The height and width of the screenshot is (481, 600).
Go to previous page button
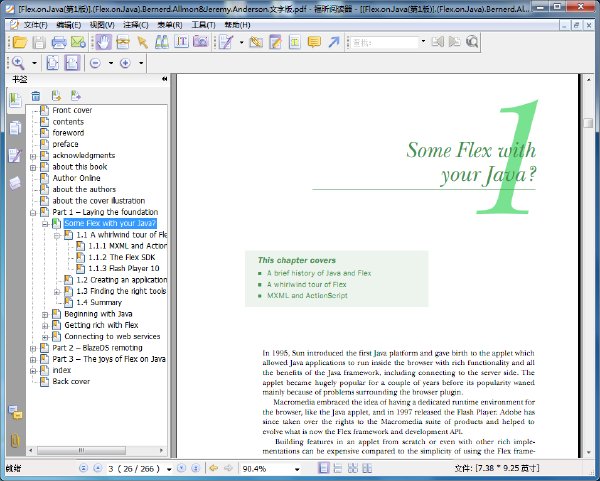point(98,468)
